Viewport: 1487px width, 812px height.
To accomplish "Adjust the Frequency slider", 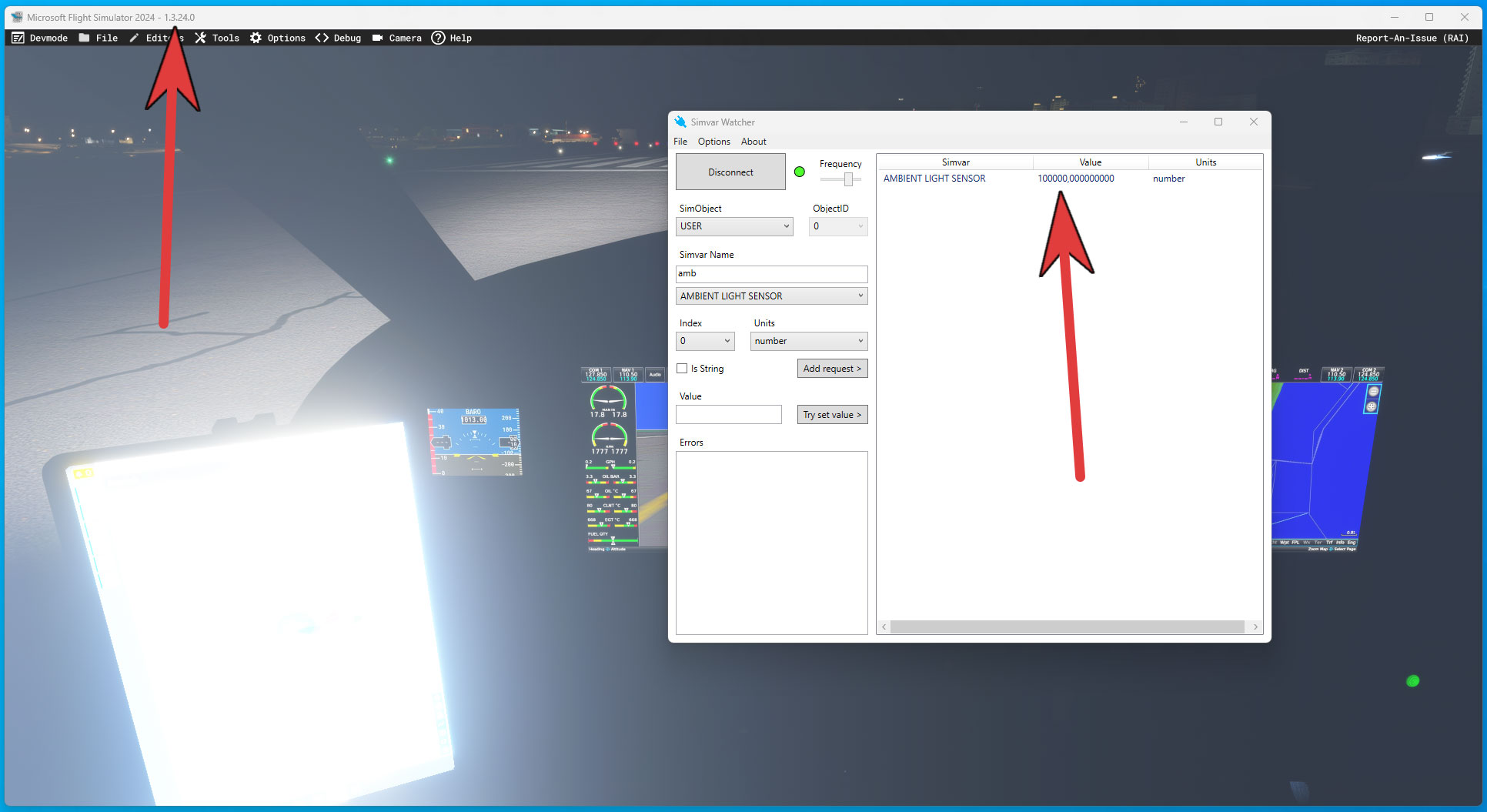I will (848, 179).
